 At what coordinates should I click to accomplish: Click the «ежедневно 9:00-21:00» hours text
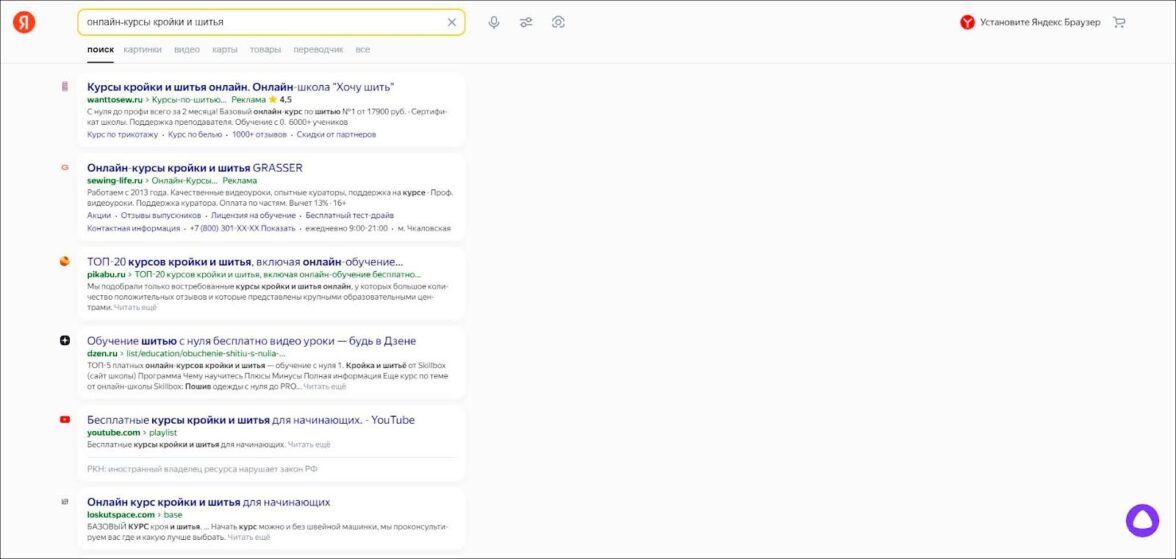pos(346,228)
